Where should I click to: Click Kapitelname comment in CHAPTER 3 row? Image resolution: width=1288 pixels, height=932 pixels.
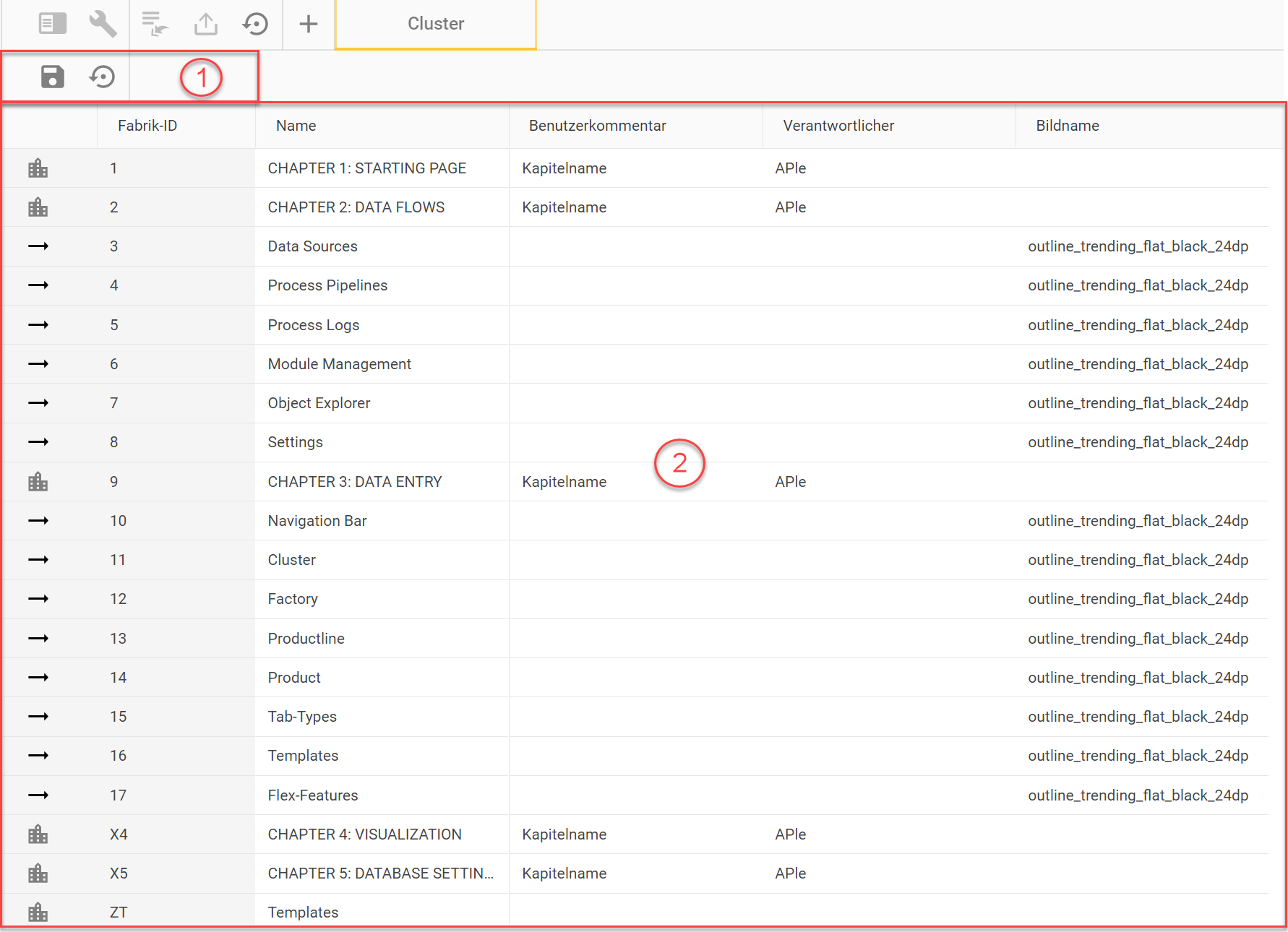tap(564, 482)
